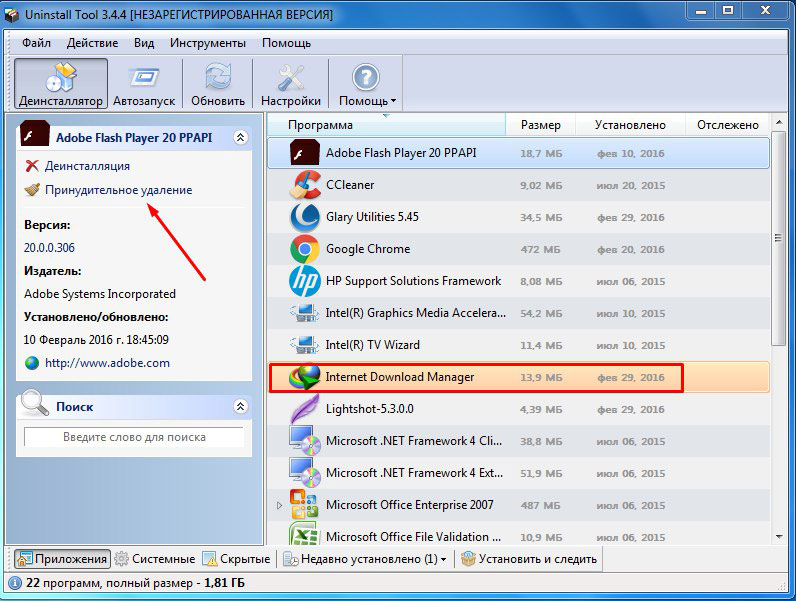Screen dimensions: 796x601
Task: Open the http://www.adobe.com link
Action: coord(107,363)
